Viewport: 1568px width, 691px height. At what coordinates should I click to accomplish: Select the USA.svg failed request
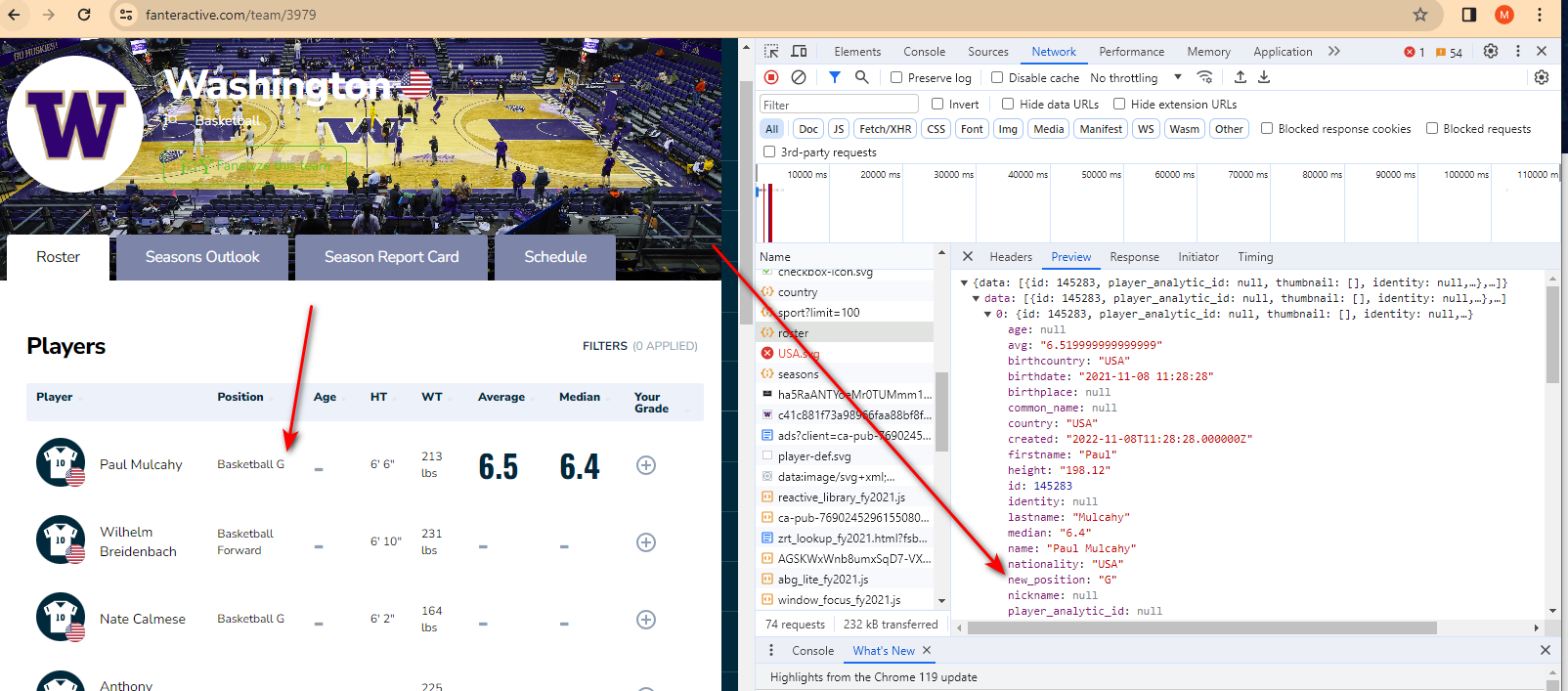[x=846, y=354]
